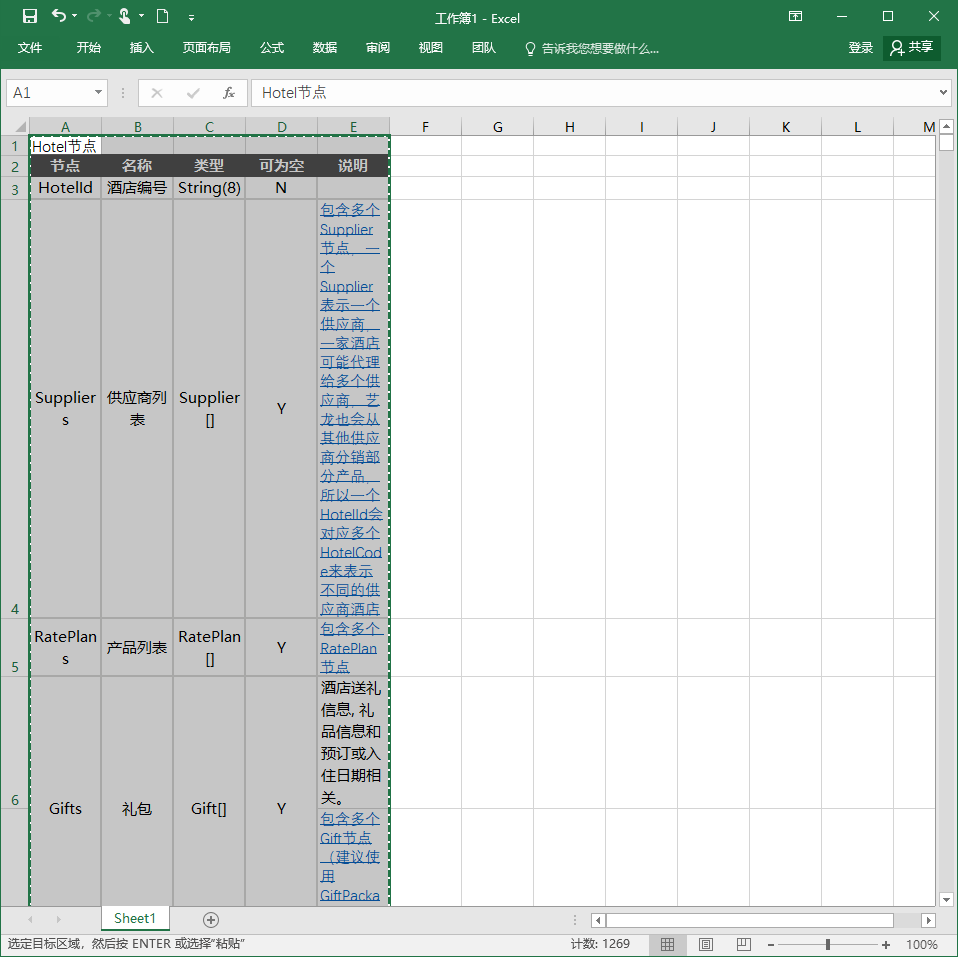
Task: Open the 公式 ribbon tab
Action: [272, 48]
